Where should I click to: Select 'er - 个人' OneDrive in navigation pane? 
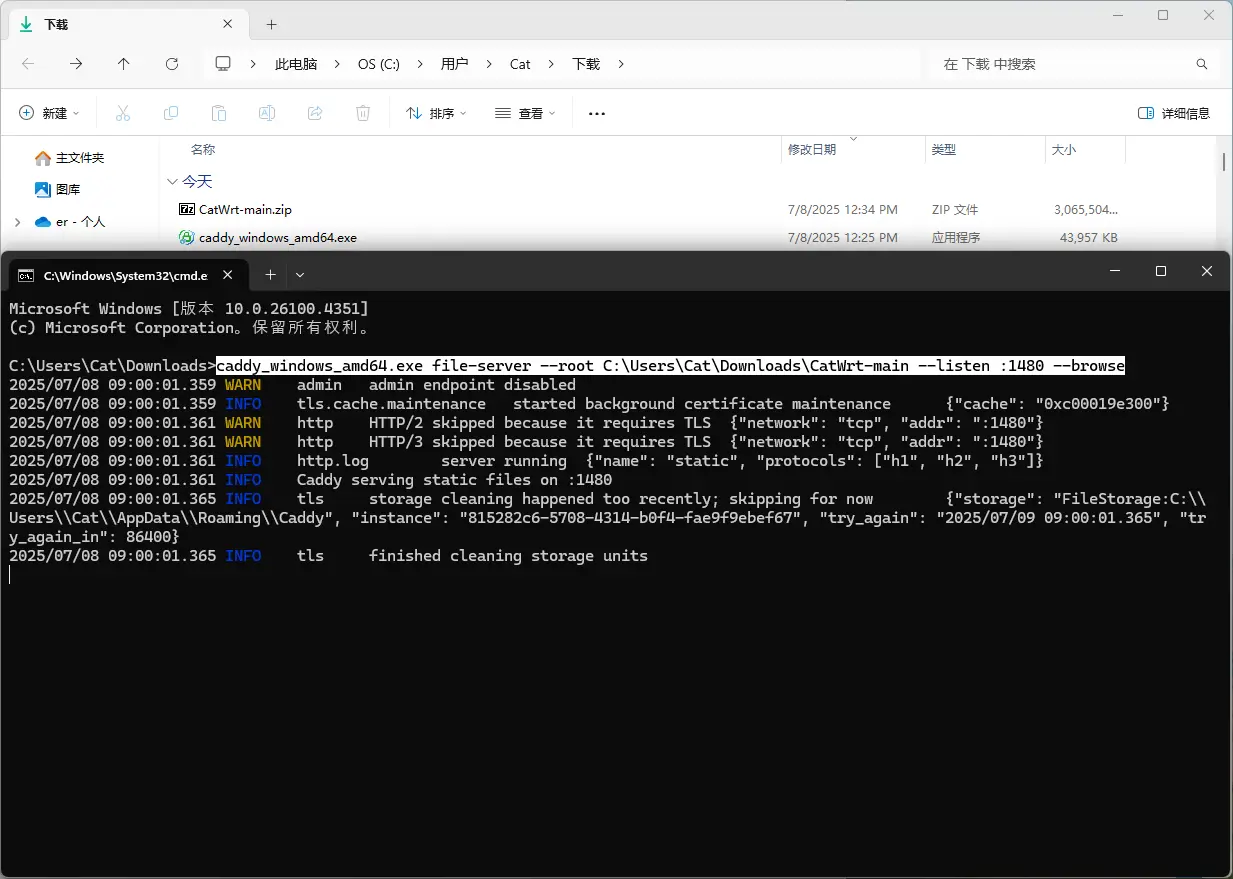pyautogui.click(x=81, y=222)
